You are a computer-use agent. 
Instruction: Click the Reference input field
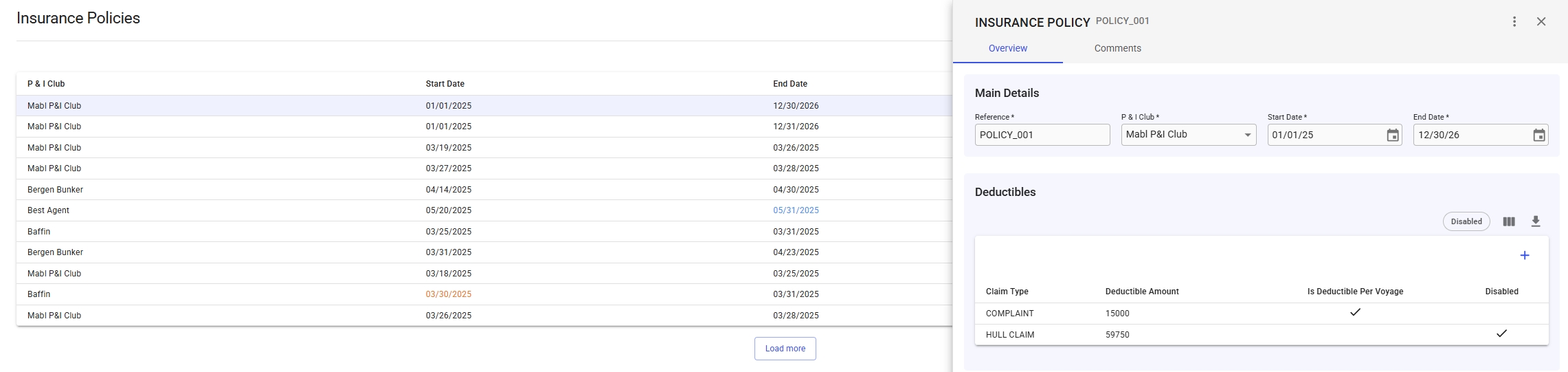pos(1041,135)
